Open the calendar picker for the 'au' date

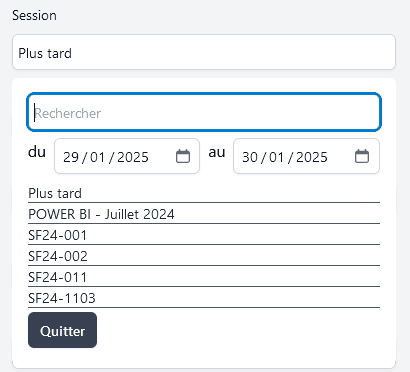coord(362,156)
